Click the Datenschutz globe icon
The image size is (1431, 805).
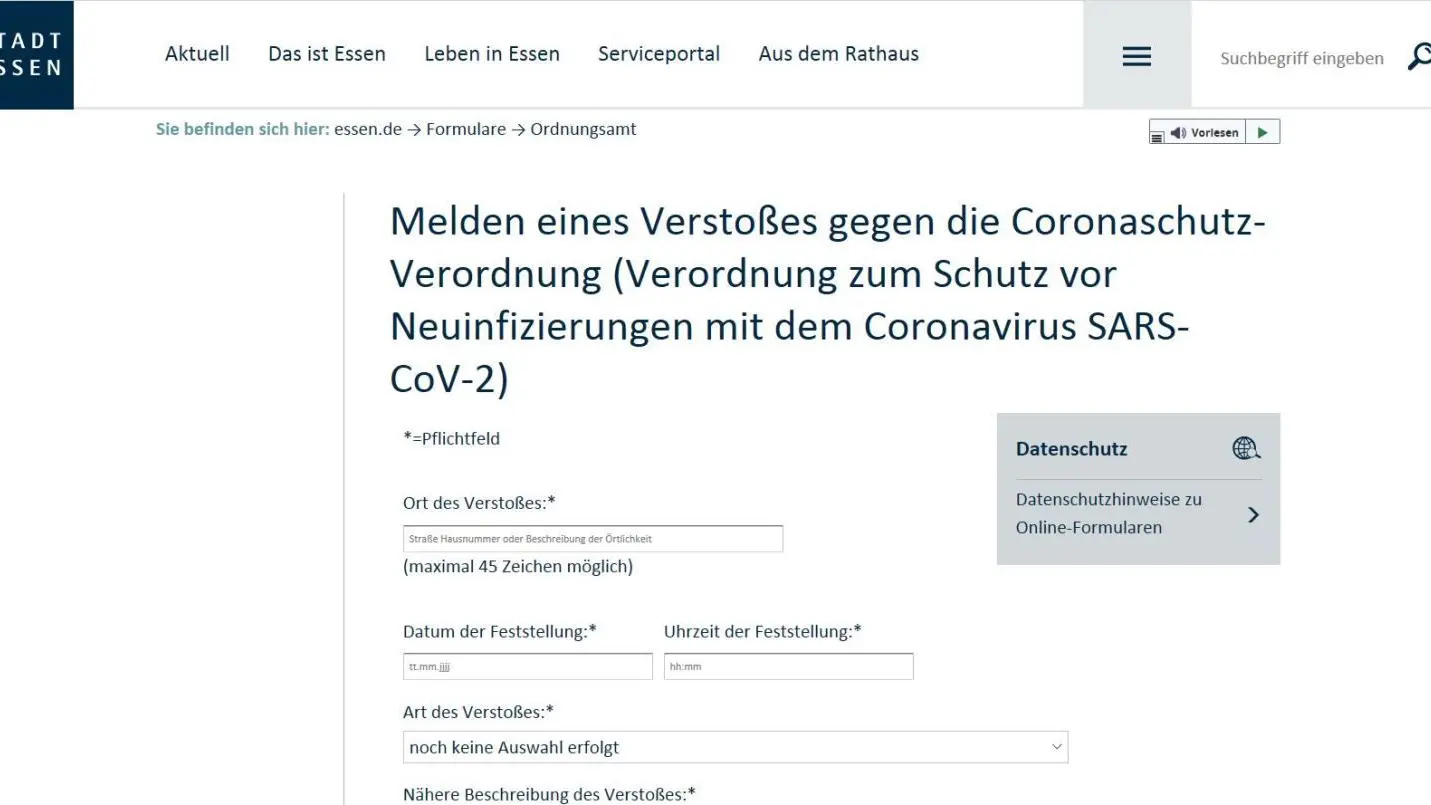point(1245,449)
